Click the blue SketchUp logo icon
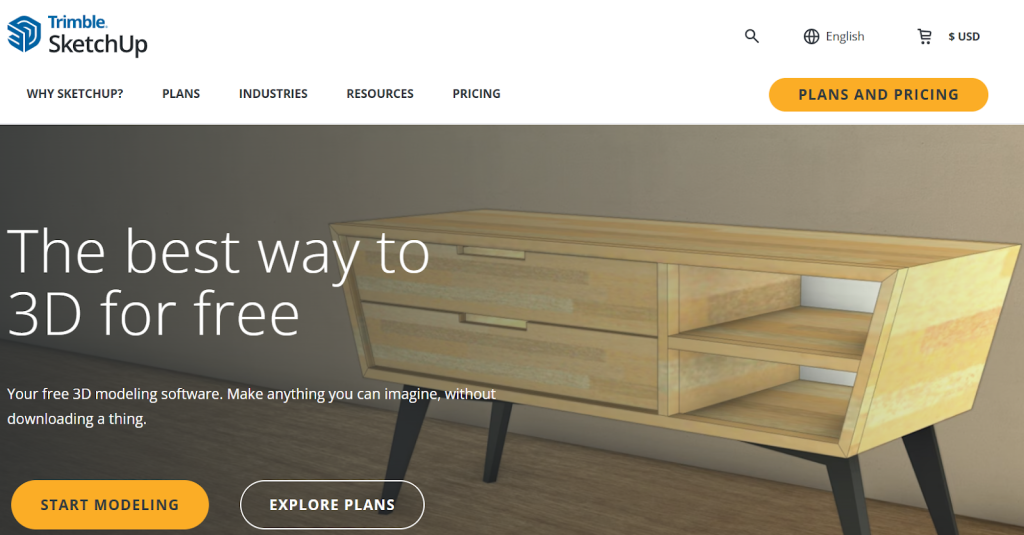1024x535 pixels. click(x=24, y=34)
